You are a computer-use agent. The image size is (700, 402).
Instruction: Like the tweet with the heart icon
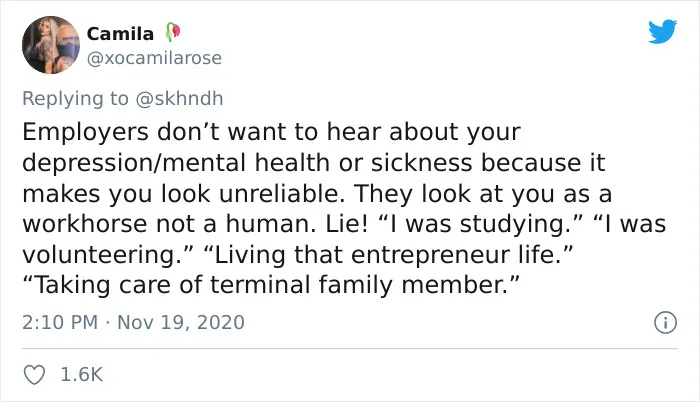[34, 375]
